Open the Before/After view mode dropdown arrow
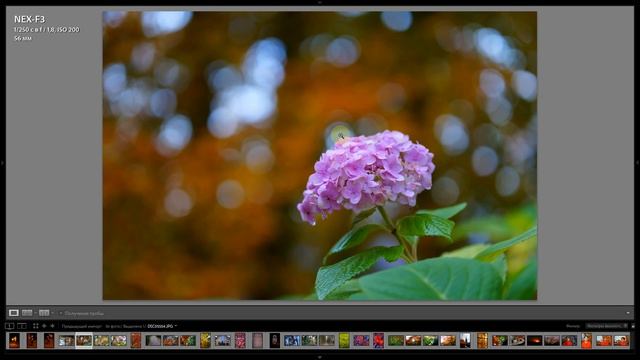Screen dimensions: 640x360 point(53,313)
